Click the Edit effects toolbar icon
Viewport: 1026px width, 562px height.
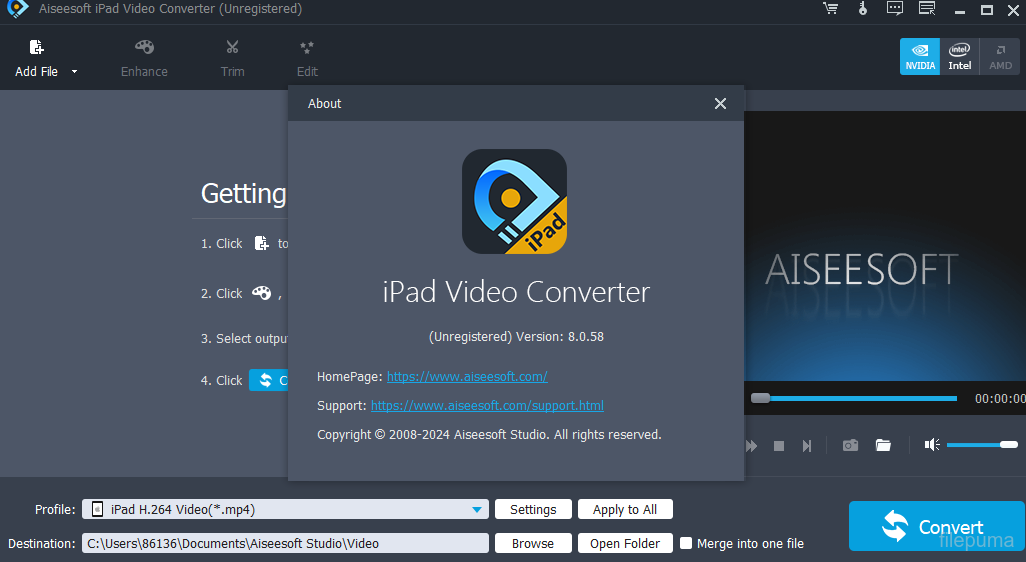(x=307, y=48)
